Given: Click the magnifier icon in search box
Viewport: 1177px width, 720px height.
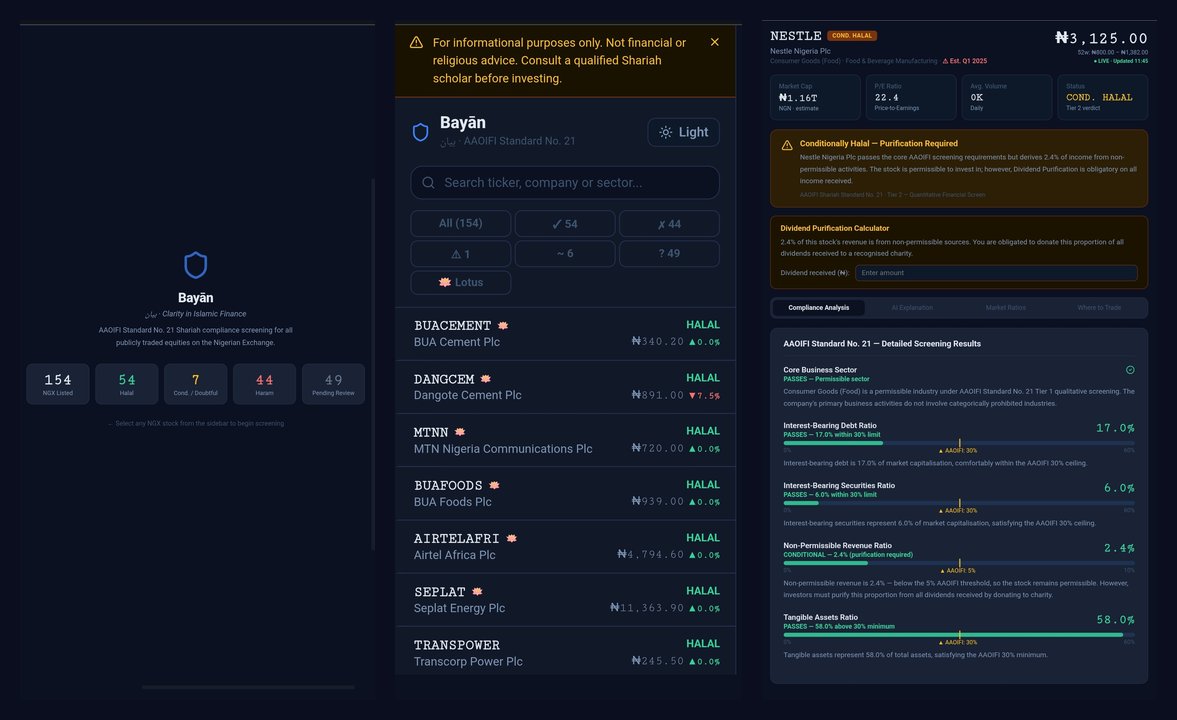Looking at the screenshot, I should 428,182.
